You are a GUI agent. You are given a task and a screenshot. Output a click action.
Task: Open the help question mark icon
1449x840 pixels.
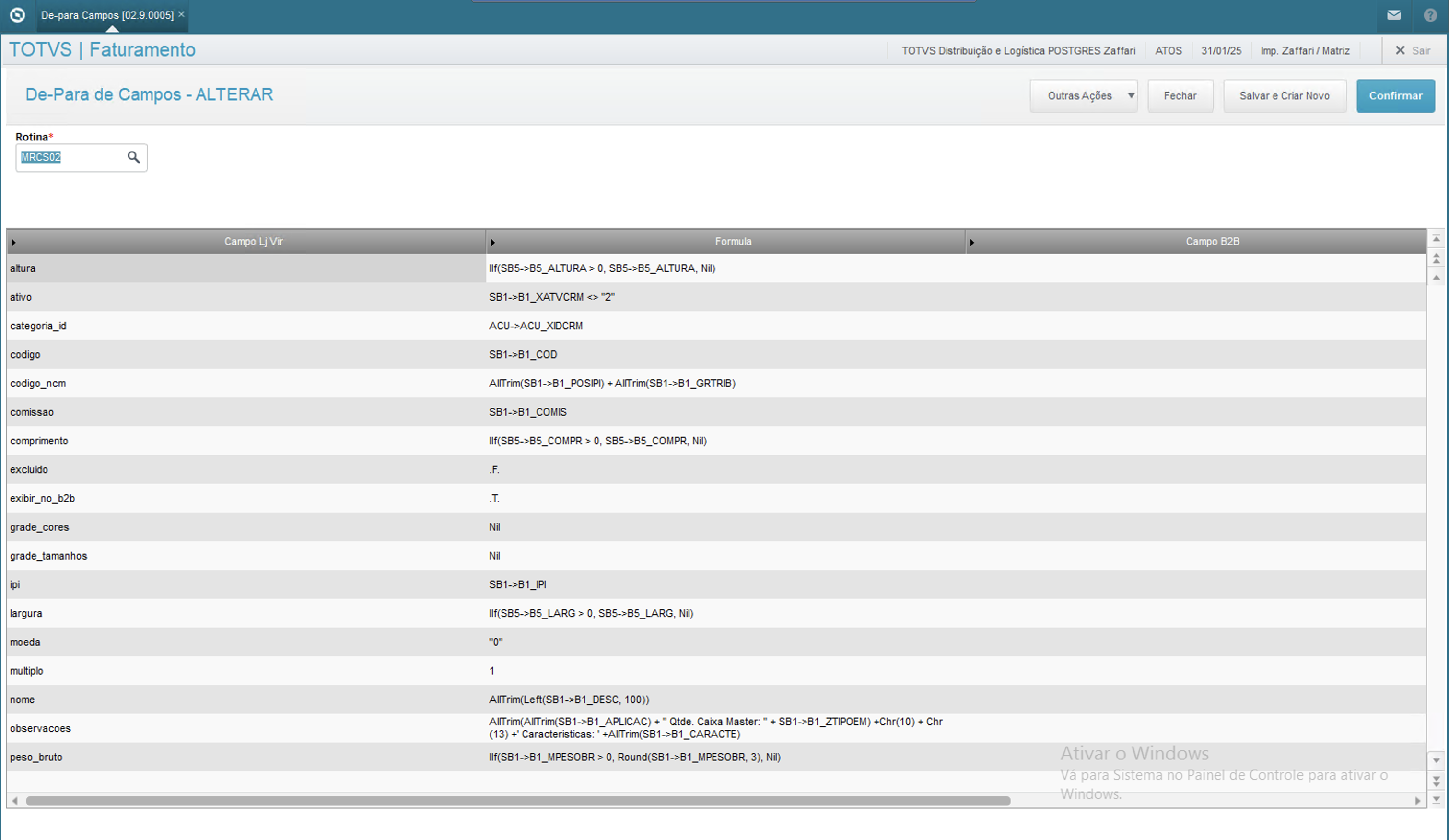point(1430,15)
